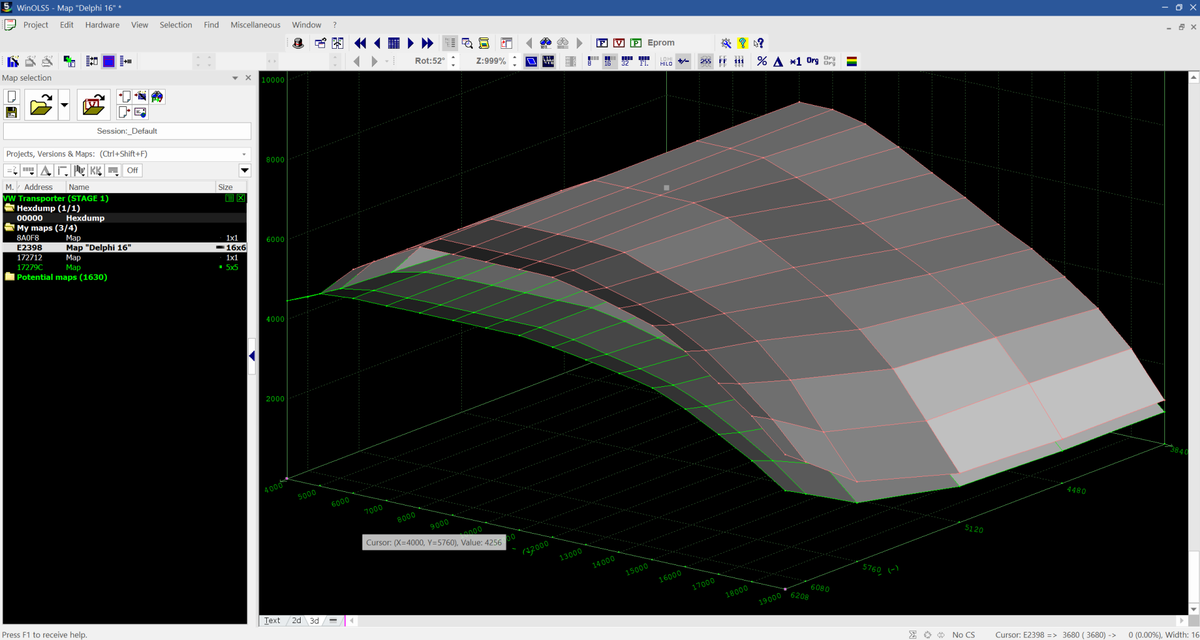This screenshot has height=640, width=1200.
Task: Jump to the first map with double-left arrows
Action: click(360, 43)
